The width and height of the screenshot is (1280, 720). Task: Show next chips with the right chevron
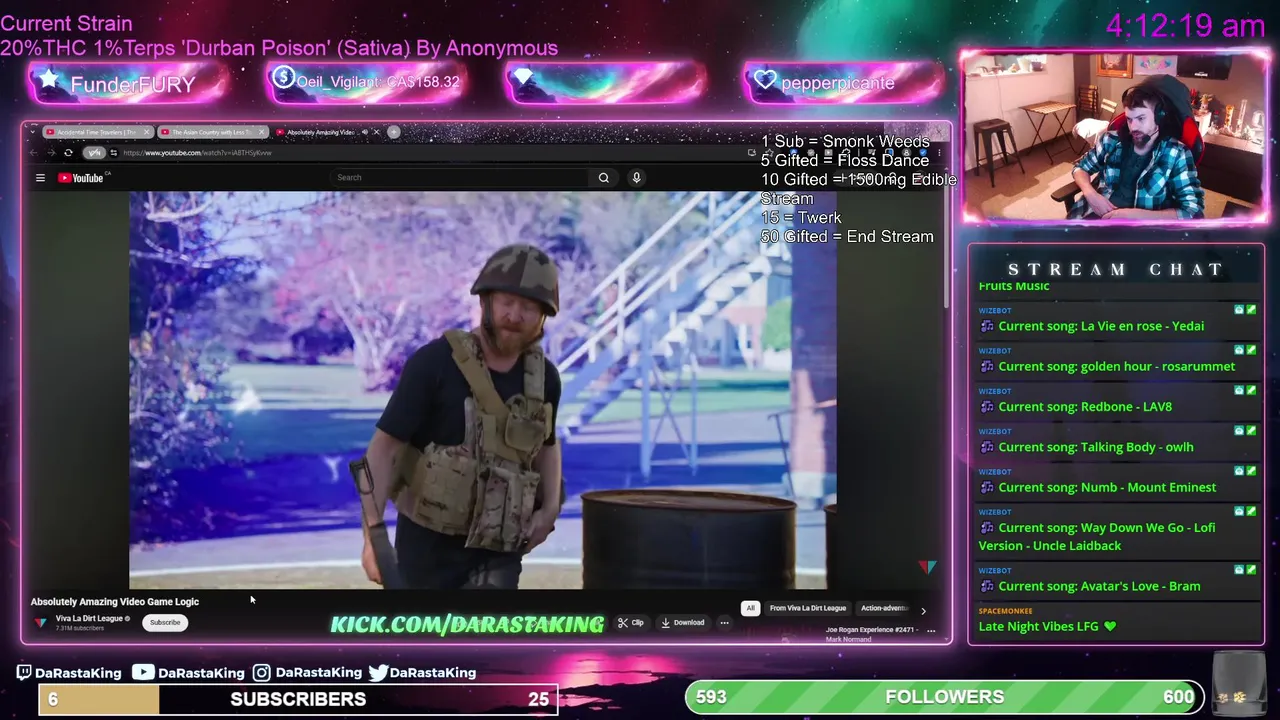click(x=923, y=609)
